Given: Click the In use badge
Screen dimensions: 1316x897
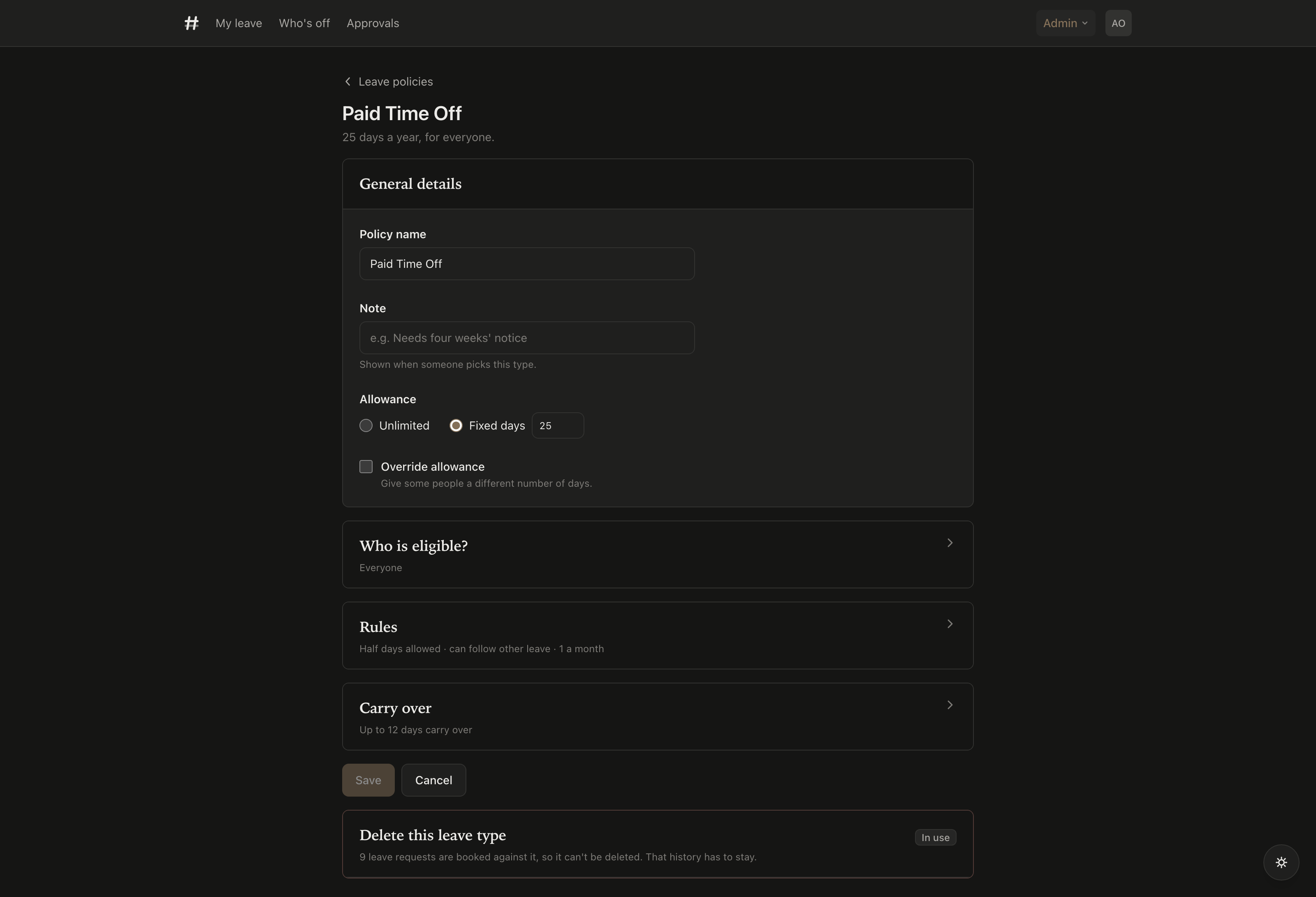Looking at the screenshot, I should [x=936, y=837].
